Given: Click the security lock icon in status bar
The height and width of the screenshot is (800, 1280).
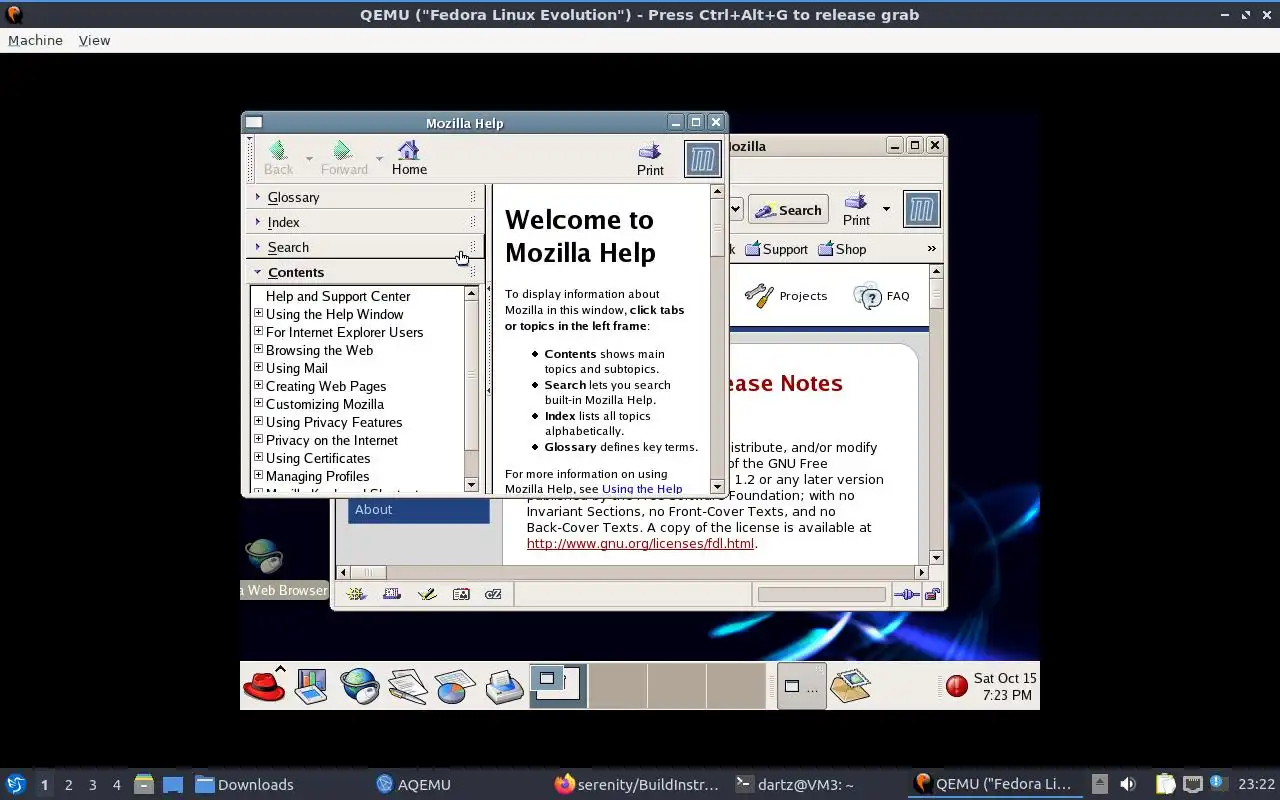Looking at the screenshot, I should (932, 595).
